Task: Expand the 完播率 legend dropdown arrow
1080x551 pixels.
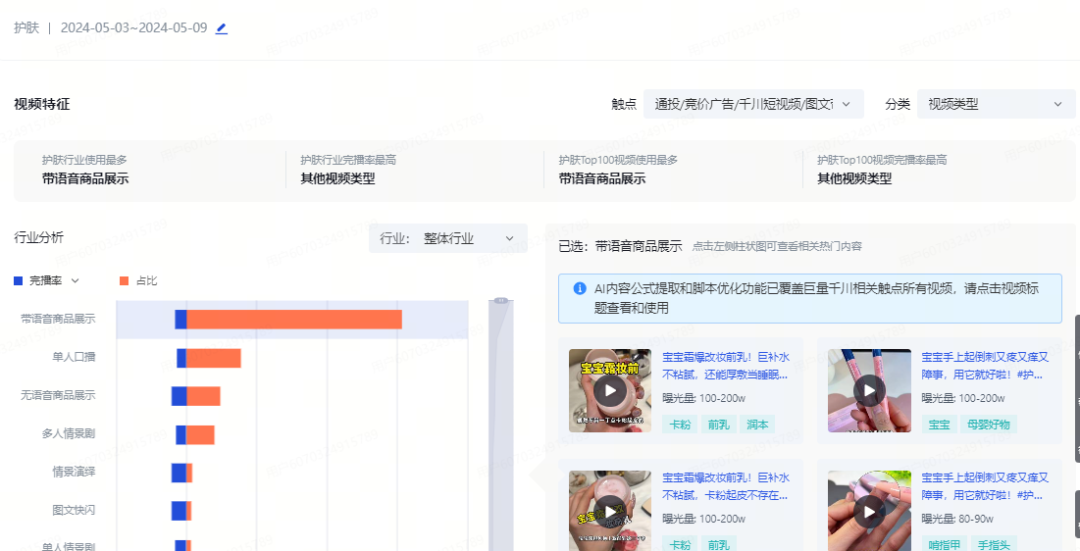Action: [x=75, y=281]
